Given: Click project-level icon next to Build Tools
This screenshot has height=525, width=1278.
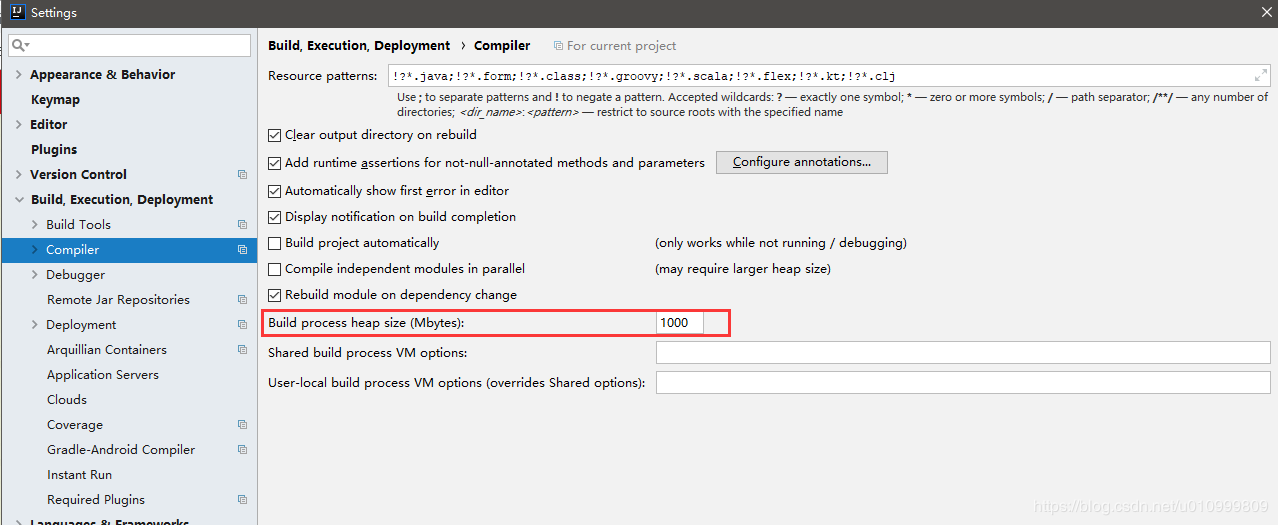Looking at the screenshot, I should [242, 224].
